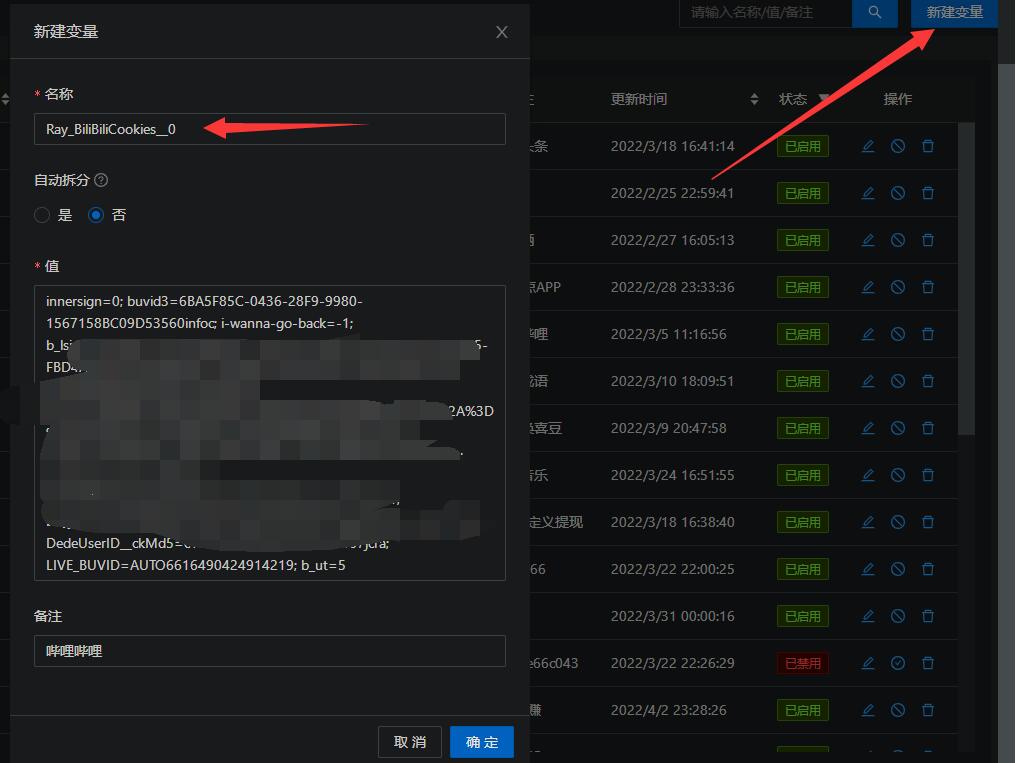This screenshot has height=763, width=1018.
Task: Disable the row updated 2022/2/27 16:05:13
Action: [897, 240]
